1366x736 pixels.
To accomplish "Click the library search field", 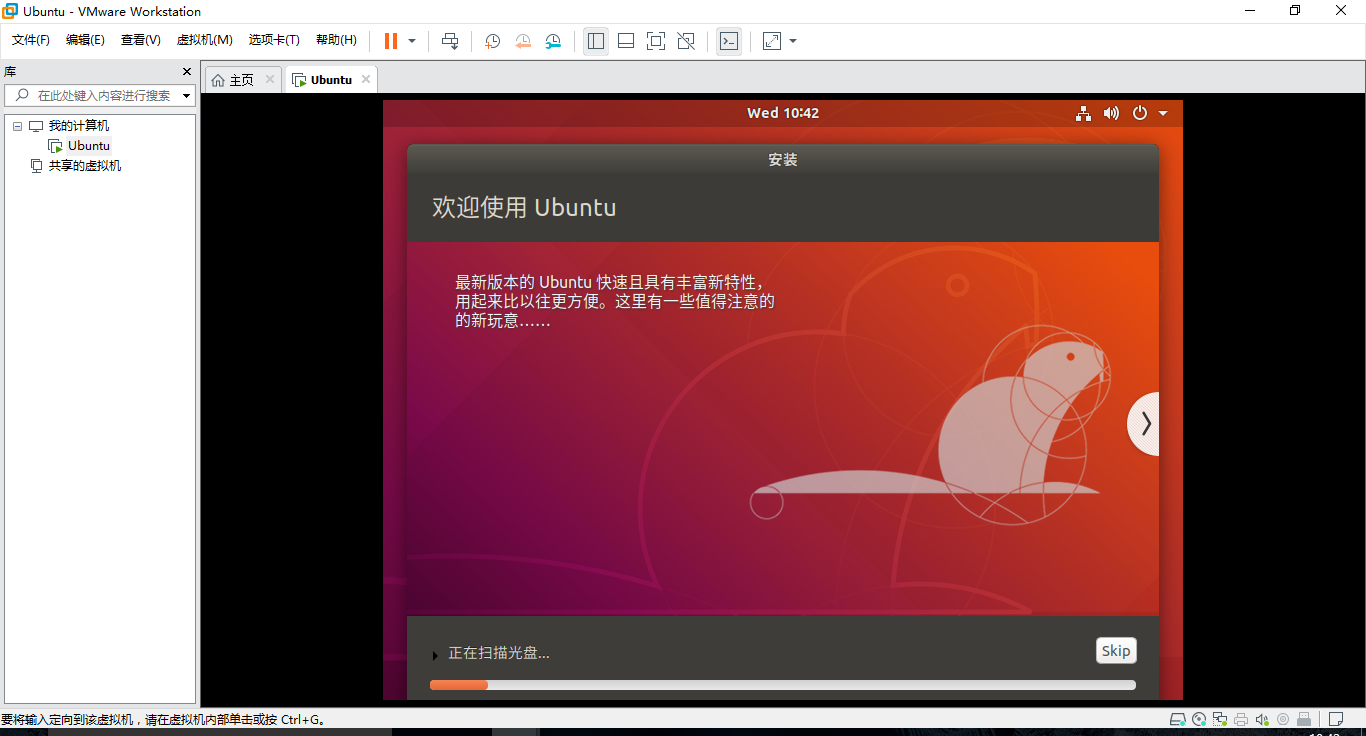I will (x=100, y=96).
